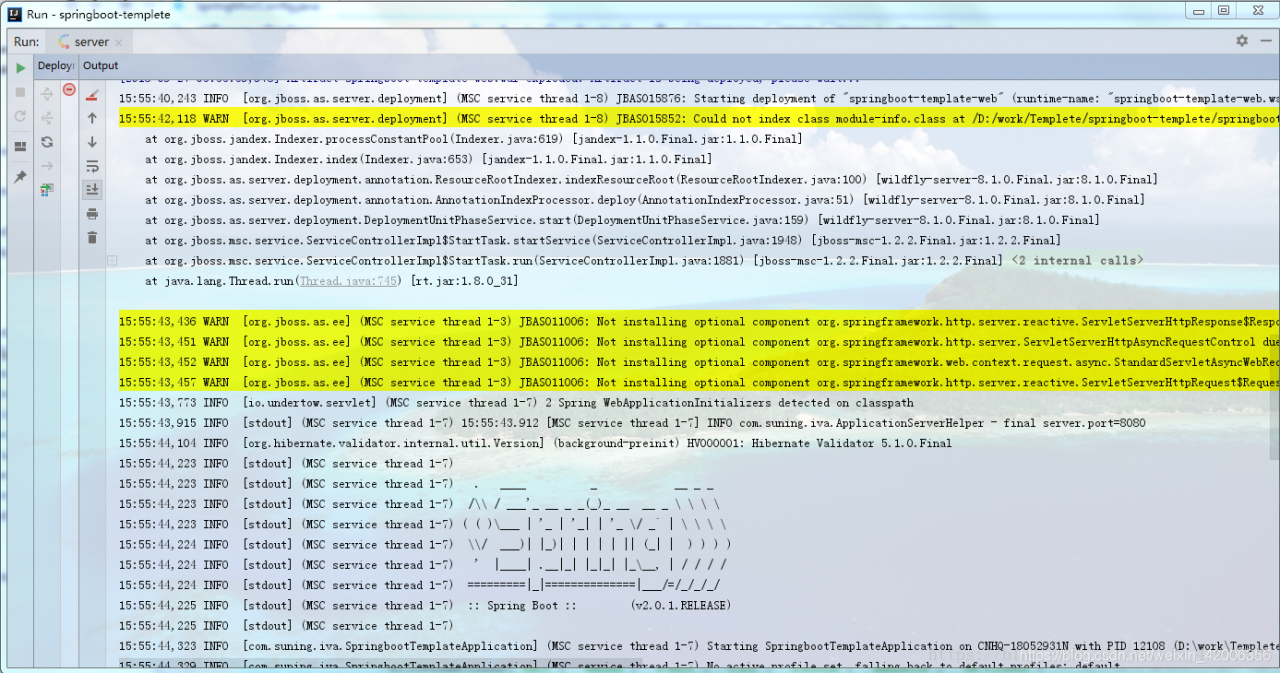This screenshot has width=1280, height=673.
Task: Clear console with the trash icon
Action: (x=92, y=237)
